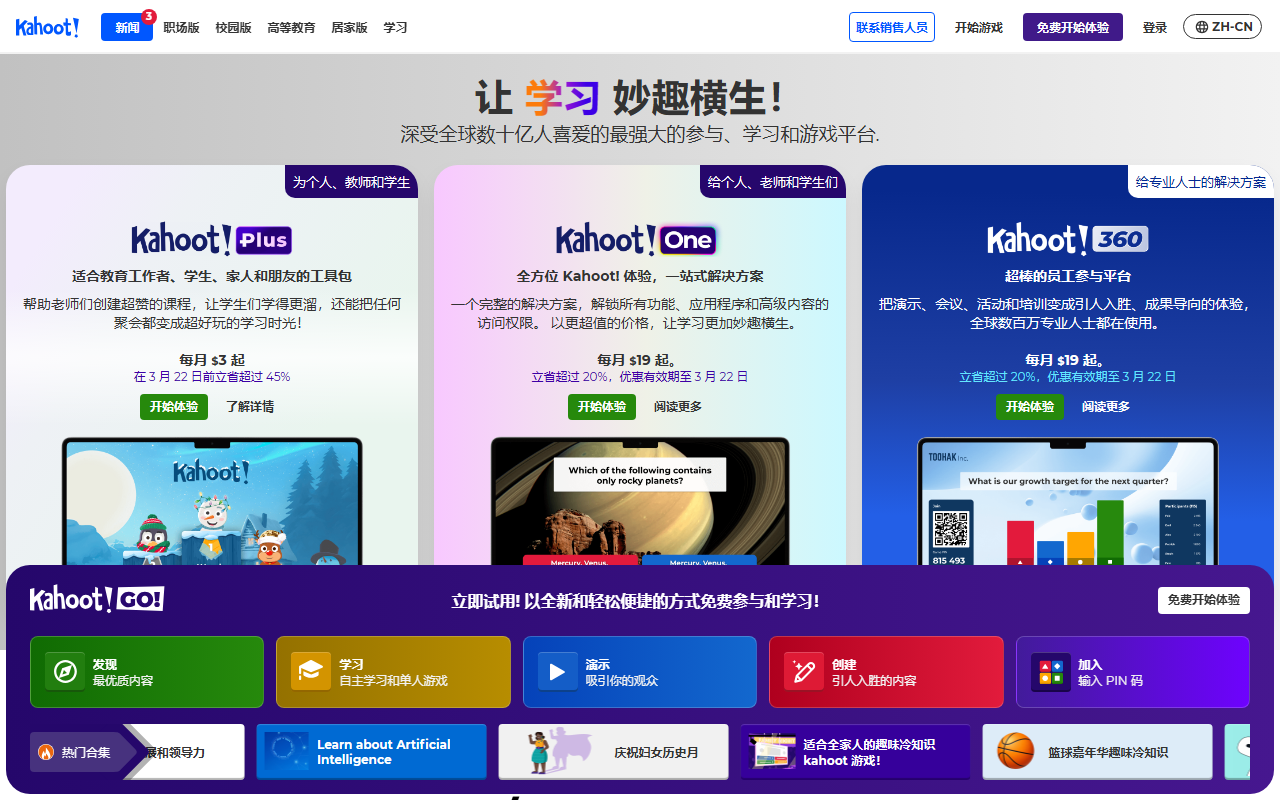Open the 职场版 menu

[x=179, y=27]
